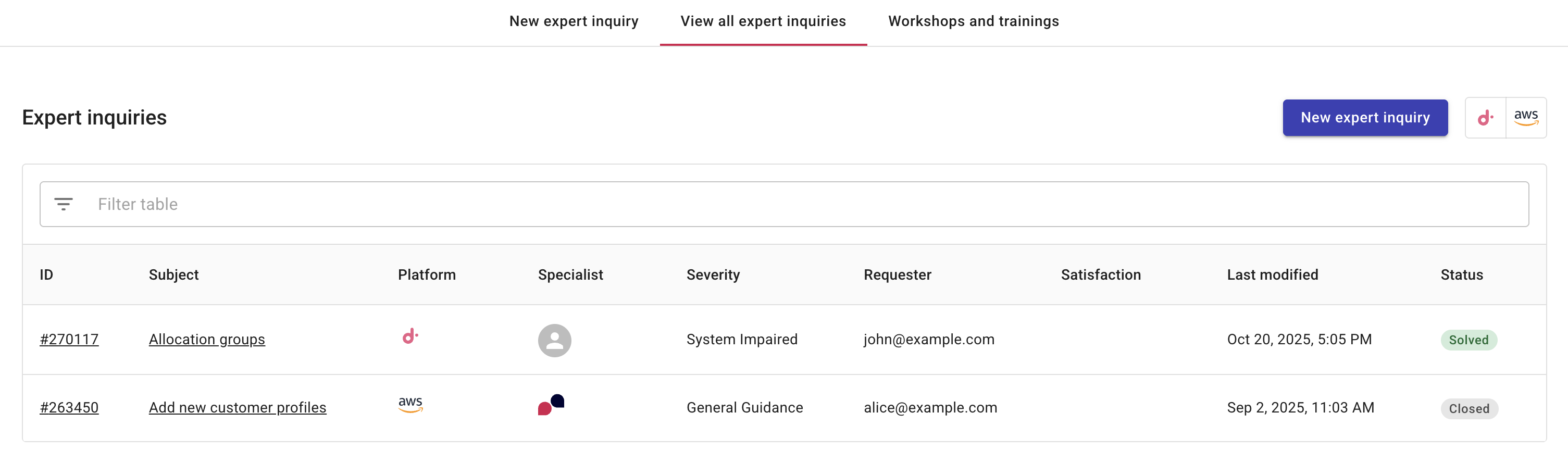Toggle the AWS platform filter at top right
Viewport: 1568px width, 475px height.
[1527, 117]
